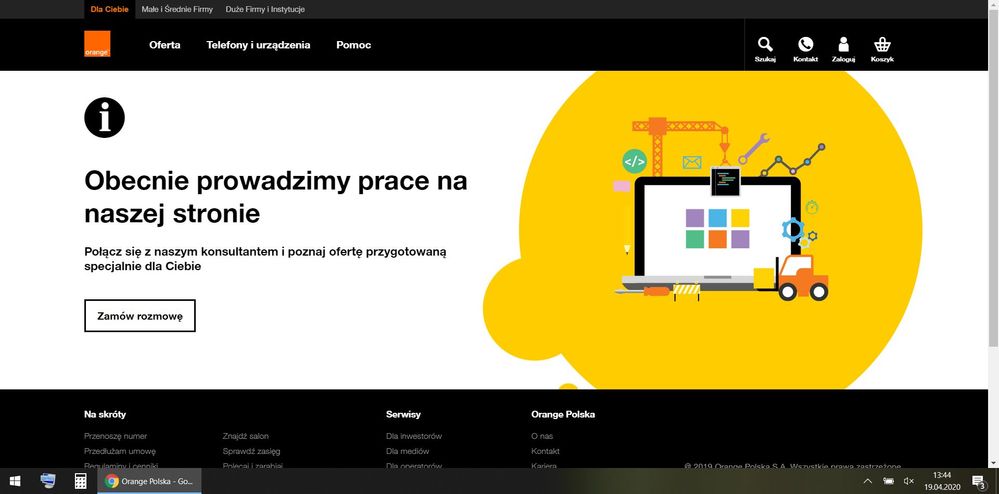This screenshot has height=494, width=999.
Task: Follow the Przenoszę numer footer link
Action: tap(115, 436)
